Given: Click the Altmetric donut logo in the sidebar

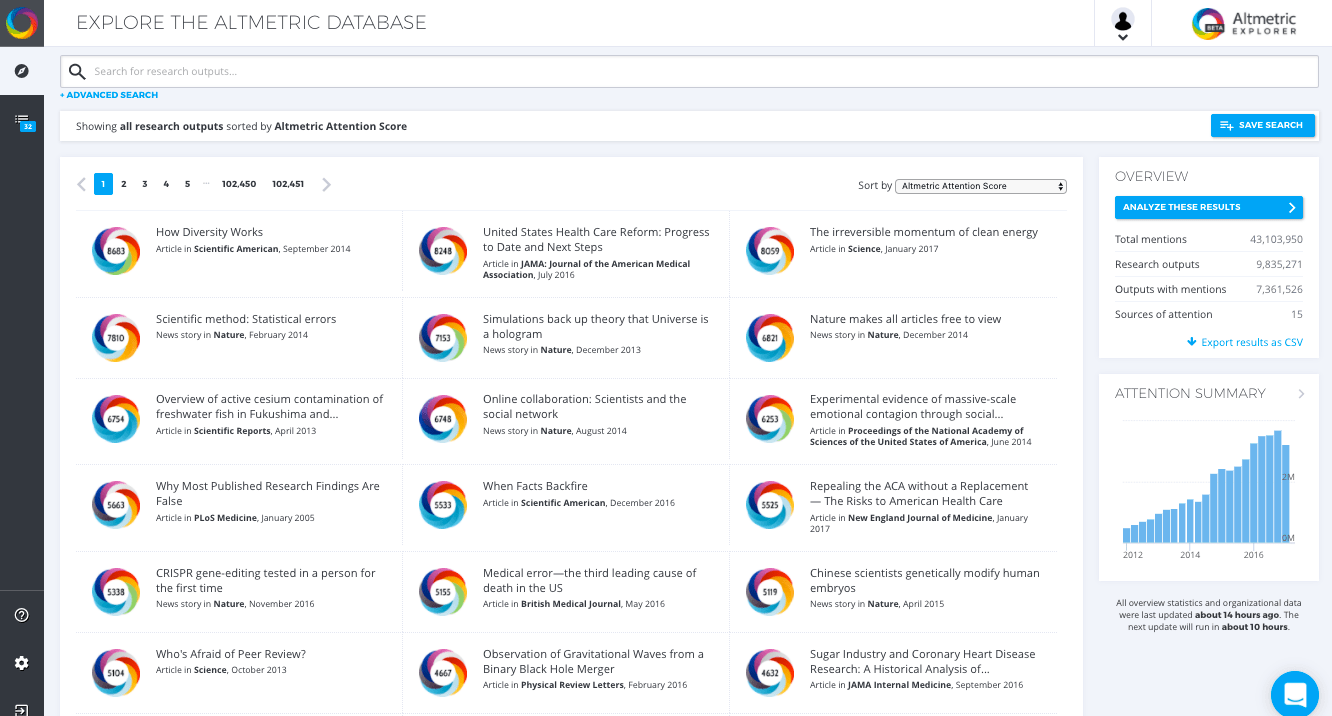Looking at the screenshot, I should tap(21, 23).
